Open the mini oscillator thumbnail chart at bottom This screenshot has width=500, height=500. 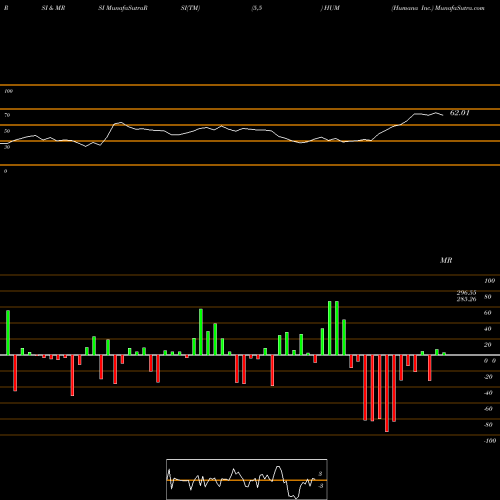click(247, 479)
